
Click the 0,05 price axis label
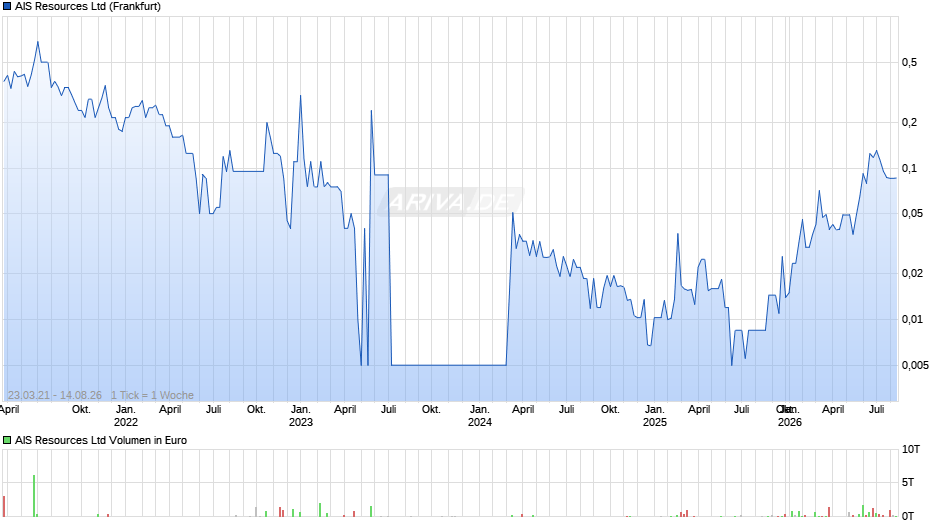(x=912, y=214)
